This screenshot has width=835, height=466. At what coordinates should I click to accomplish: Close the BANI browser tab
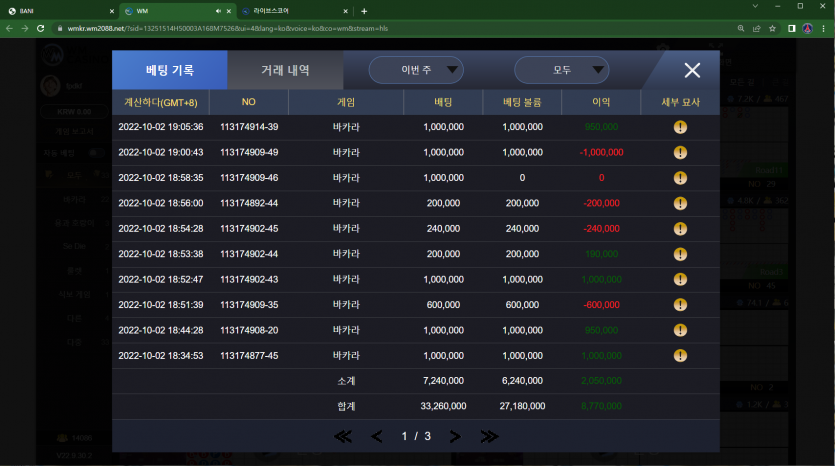click(111, 11)
